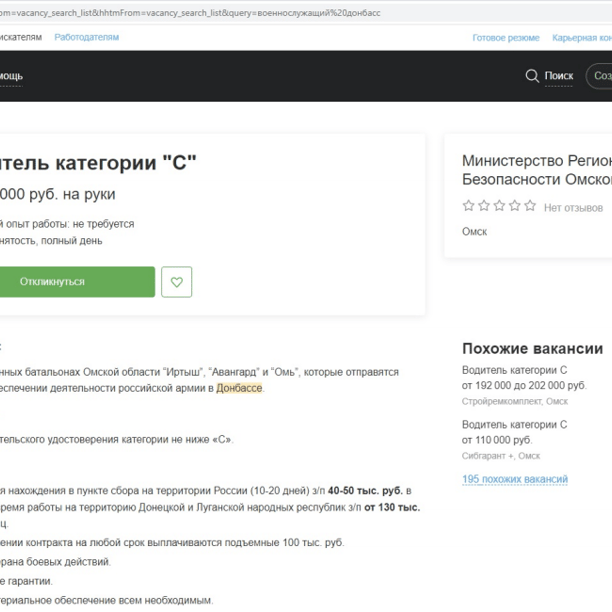Image resolution: width=612 pixels, height=612 pixels.
Task: Open the Карьерная консультация link
Action: tap(582, 38)
